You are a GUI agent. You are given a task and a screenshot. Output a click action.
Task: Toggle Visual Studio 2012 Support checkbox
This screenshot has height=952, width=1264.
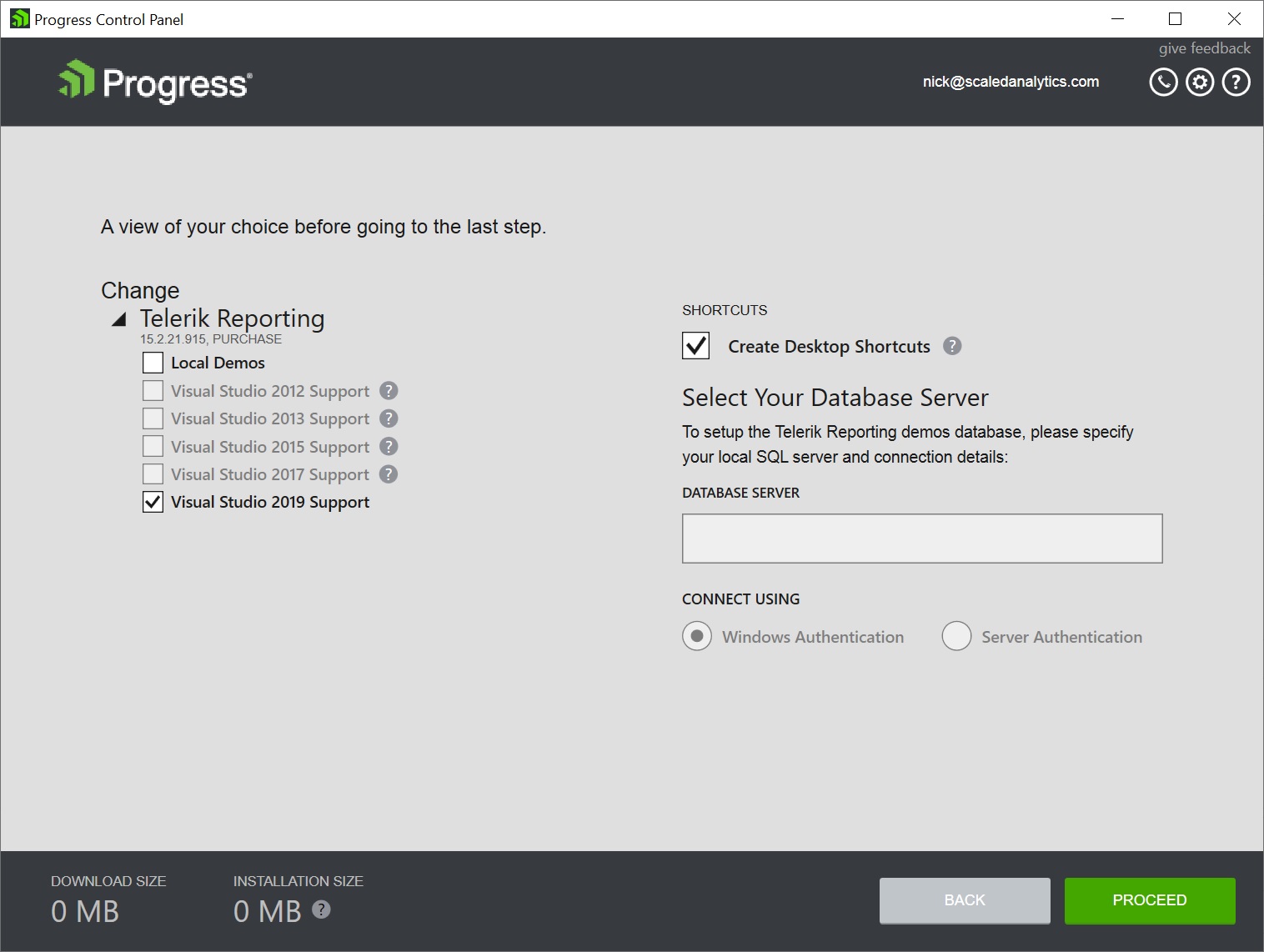point(153,391)
